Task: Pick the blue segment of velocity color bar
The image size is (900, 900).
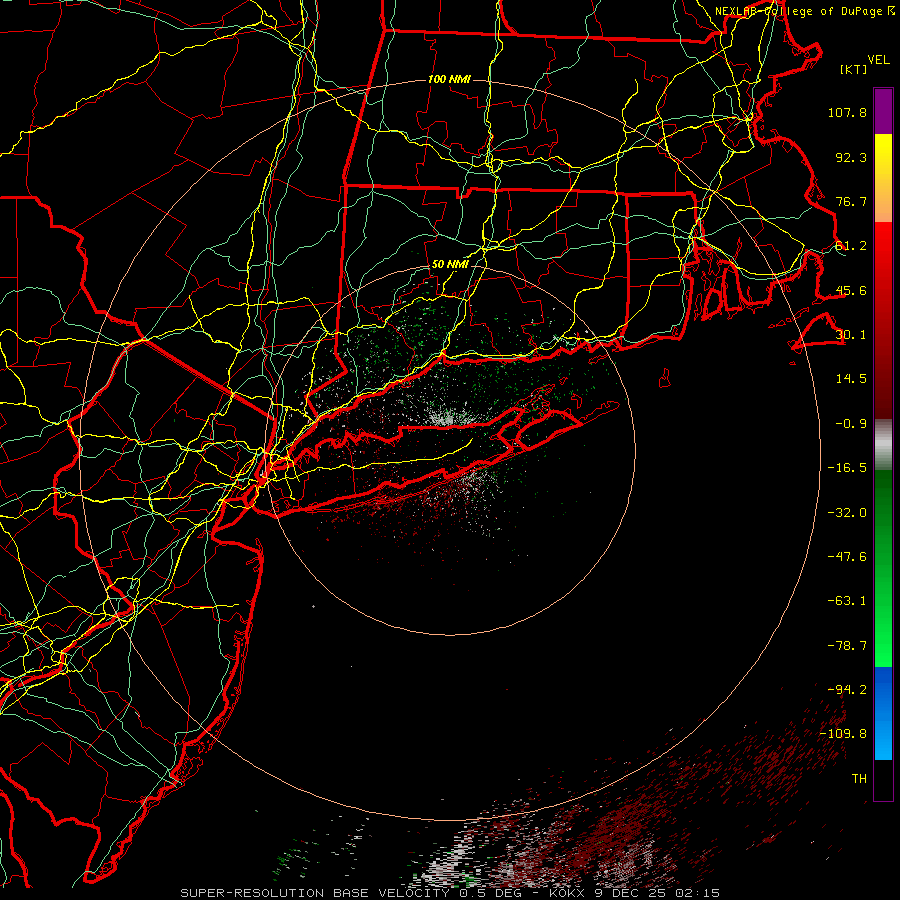Action: (x=883, y=713)
